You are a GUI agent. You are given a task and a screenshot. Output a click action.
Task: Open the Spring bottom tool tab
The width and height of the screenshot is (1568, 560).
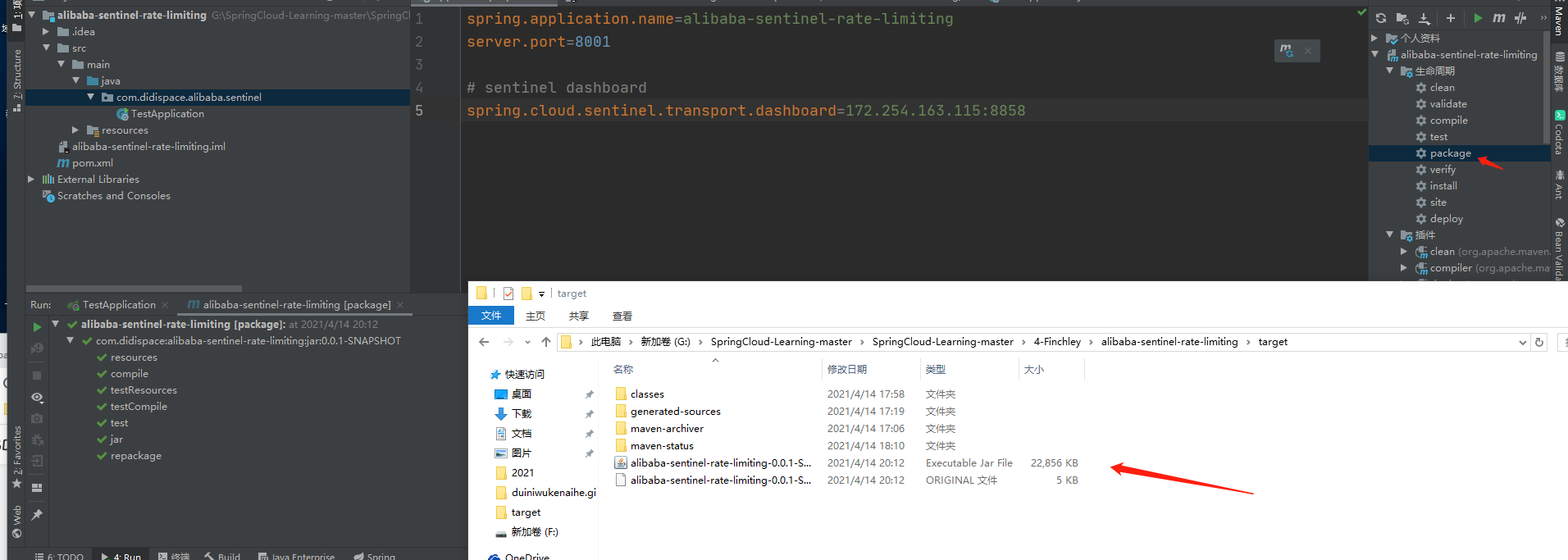(x=375, y=555)
